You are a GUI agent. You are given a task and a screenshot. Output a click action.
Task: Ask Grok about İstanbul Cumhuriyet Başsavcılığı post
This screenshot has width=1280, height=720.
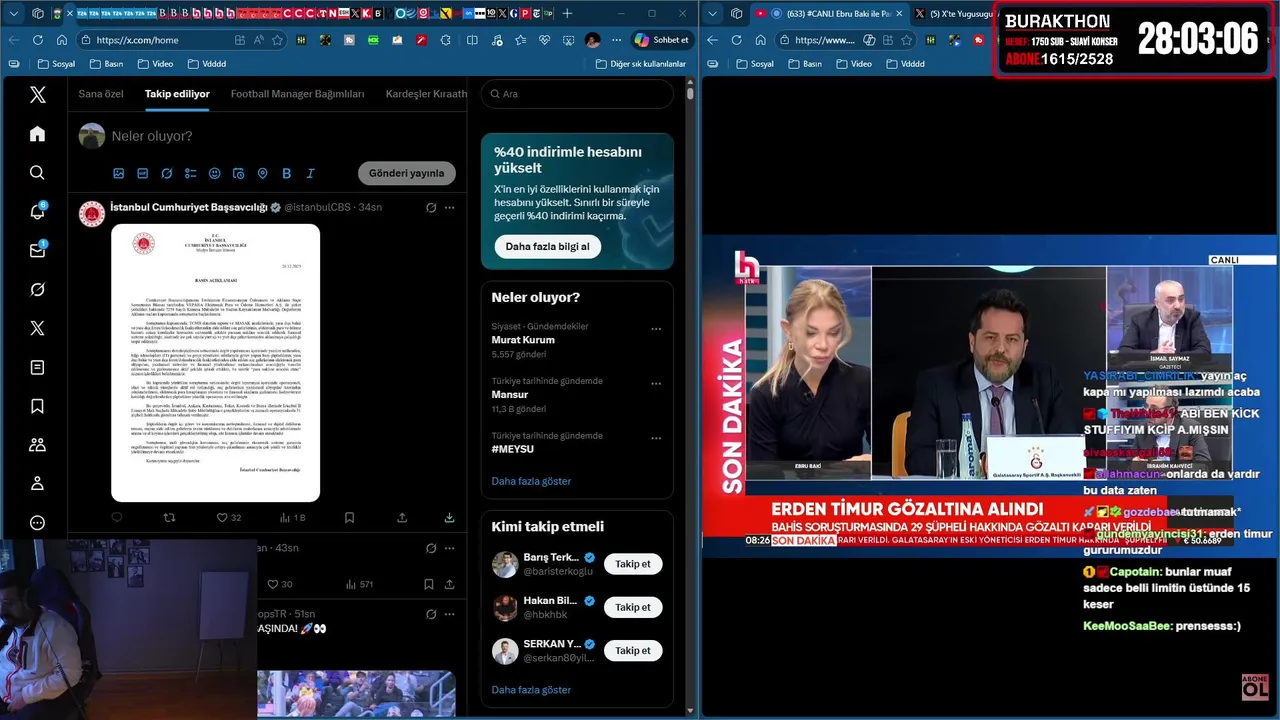(431, 207)
